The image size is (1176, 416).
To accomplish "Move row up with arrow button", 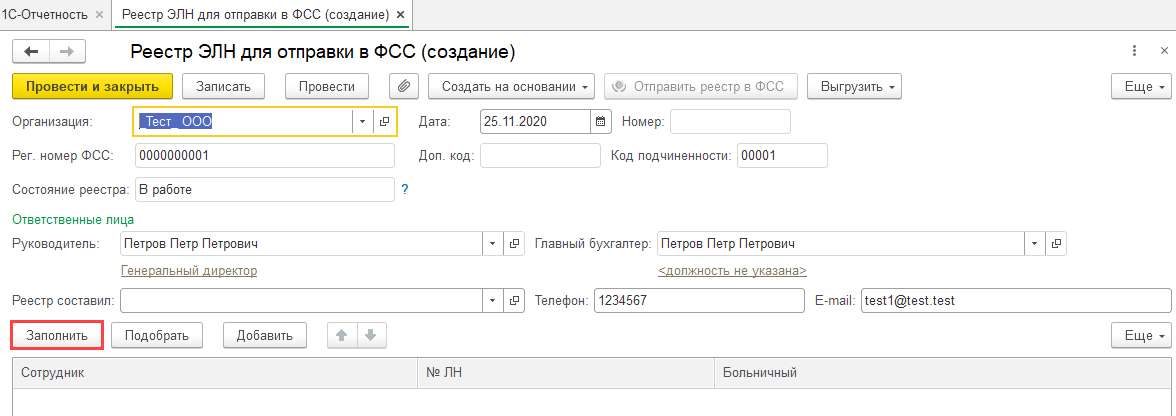I will (x=342, y=335).
